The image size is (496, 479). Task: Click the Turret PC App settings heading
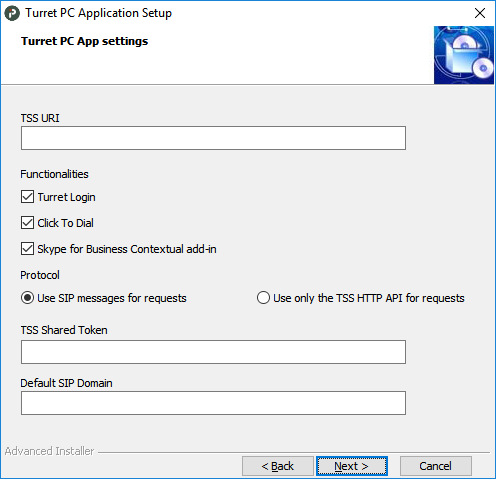pyautogui.click(x=85, y=41)
